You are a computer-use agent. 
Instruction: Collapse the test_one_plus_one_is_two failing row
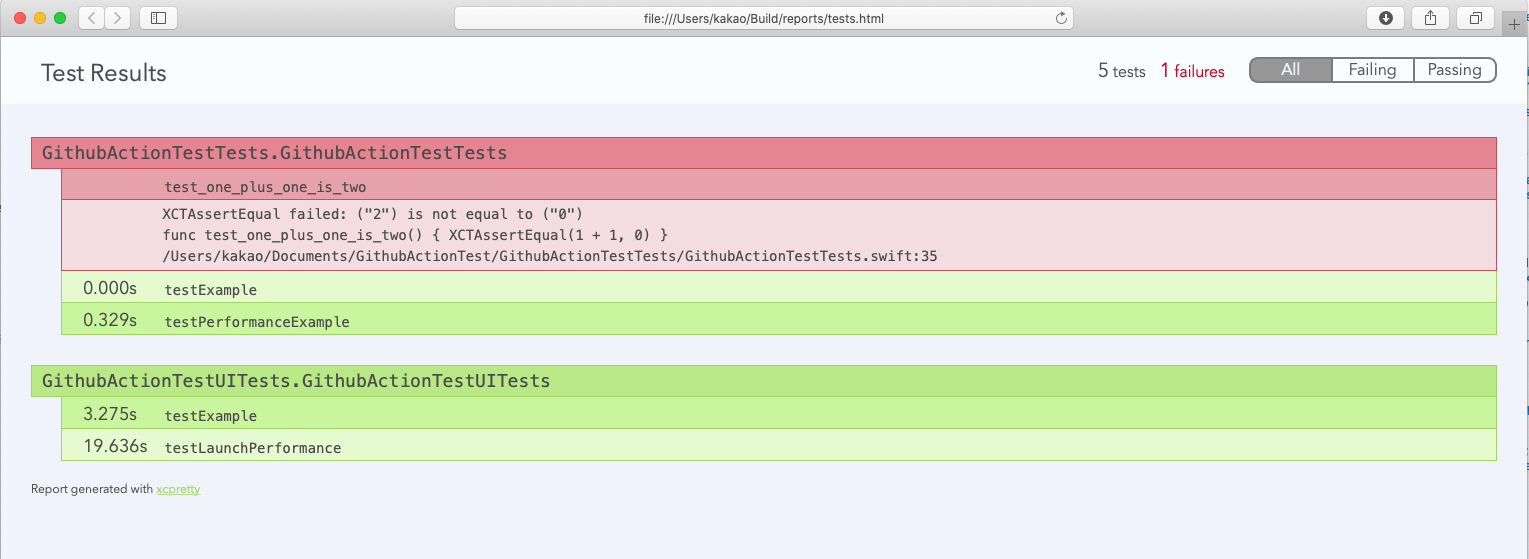[779, 186]
